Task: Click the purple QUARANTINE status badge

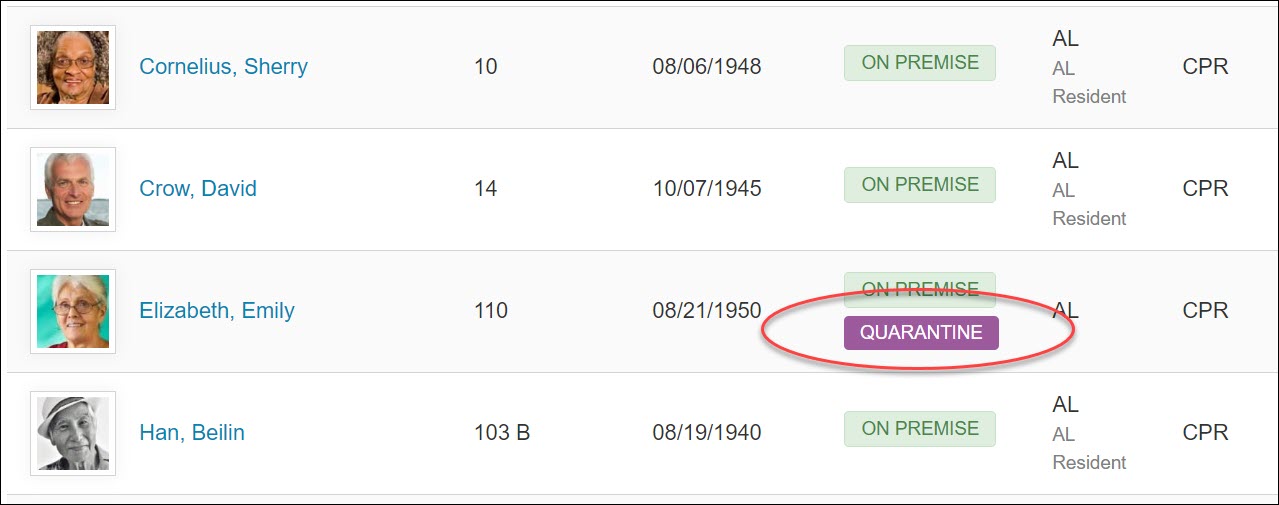Action: click(921, 333)
